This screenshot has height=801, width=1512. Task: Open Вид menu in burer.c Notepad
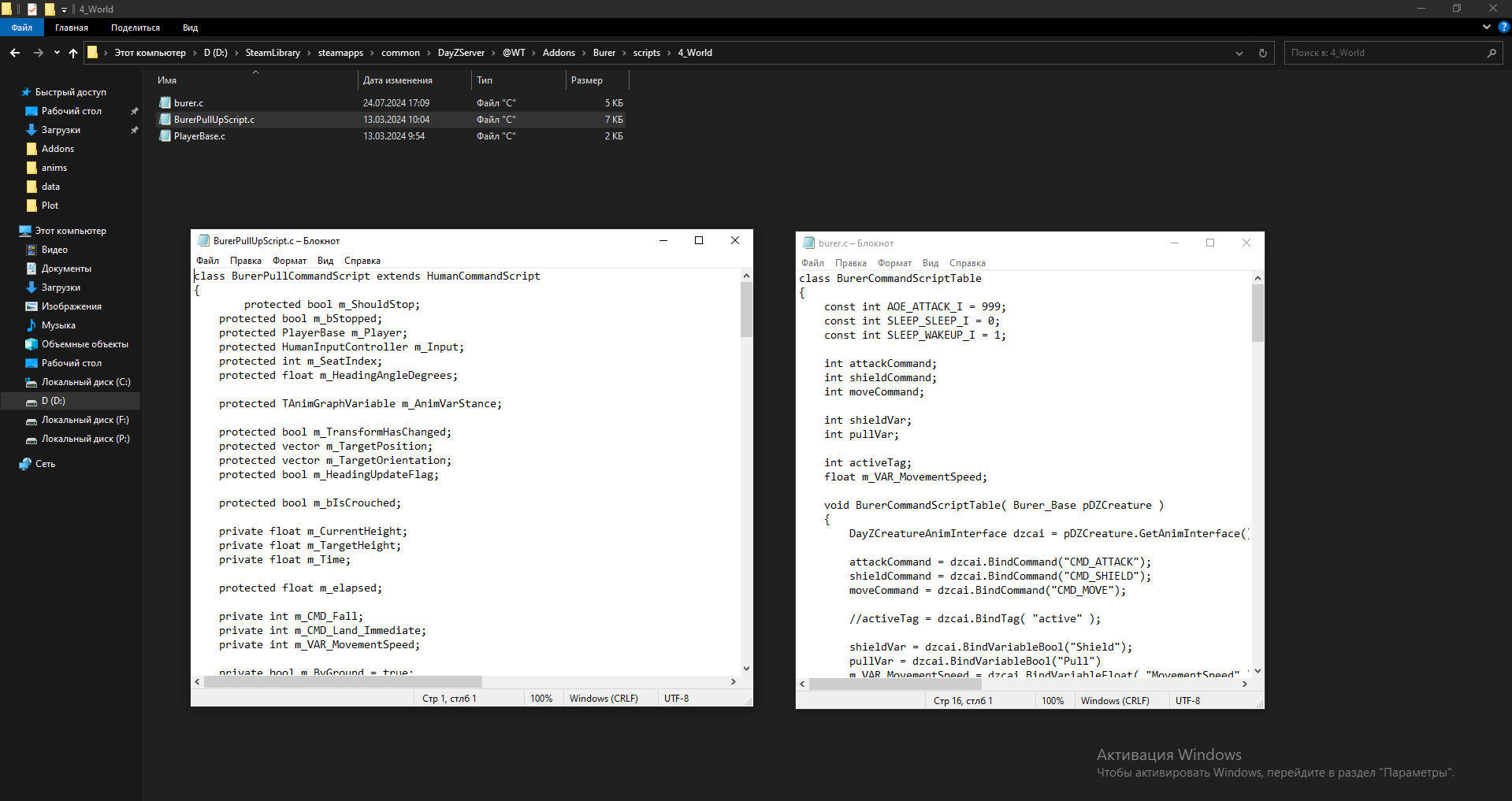point(931,263)
